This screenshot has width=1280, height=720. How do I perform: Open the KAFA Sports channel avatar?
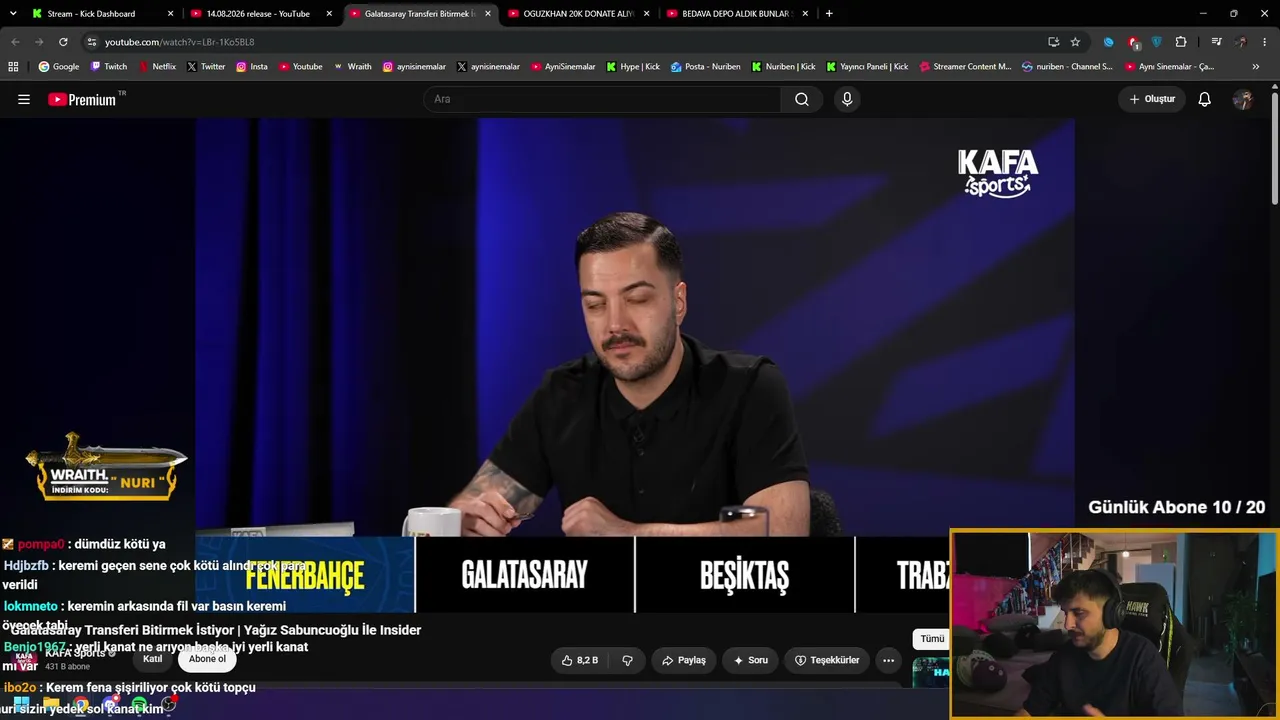pyautogui.click(x=24, y=658)
